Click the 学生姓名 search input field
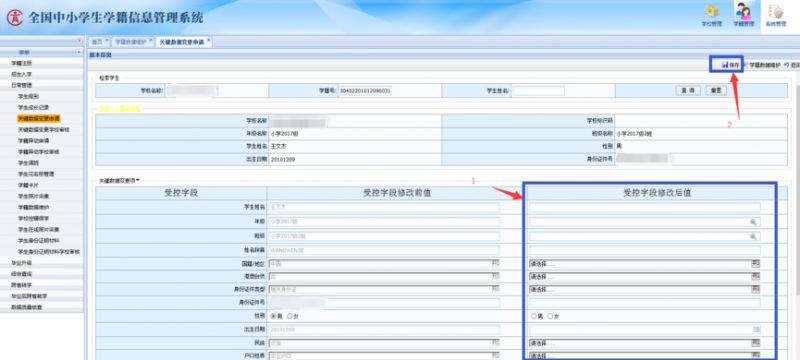This screenshot has height=360, width=800. click(538, 91)
